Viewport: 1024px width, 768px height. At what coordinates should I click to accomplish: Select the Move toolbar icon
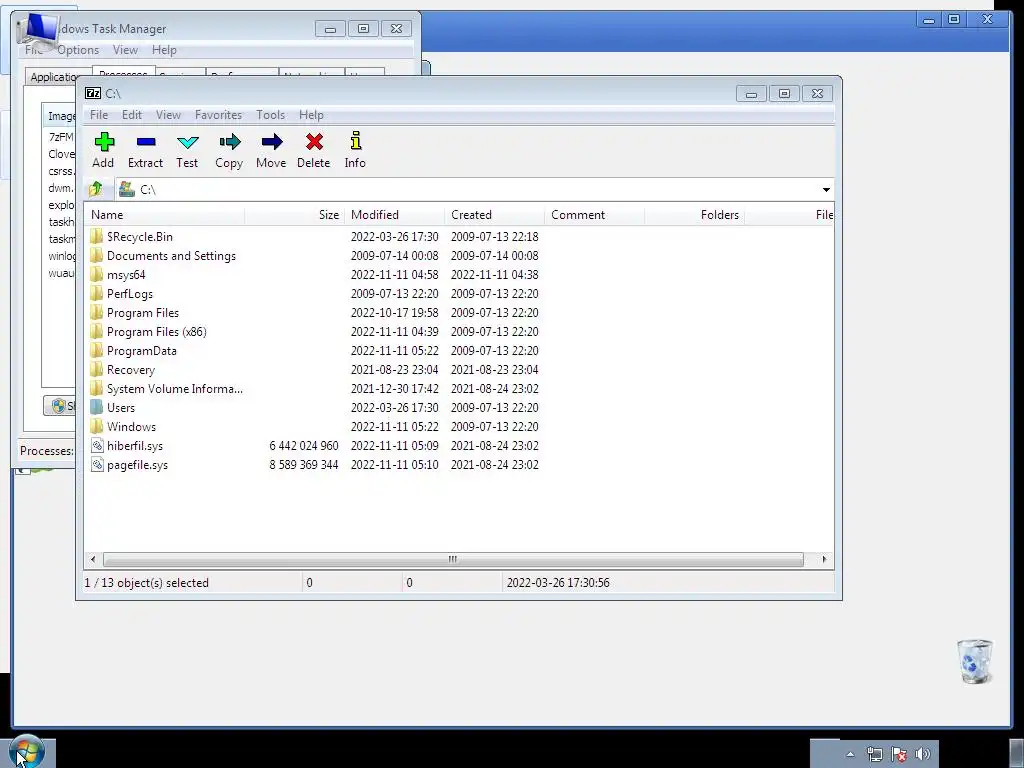pos(272,142)
